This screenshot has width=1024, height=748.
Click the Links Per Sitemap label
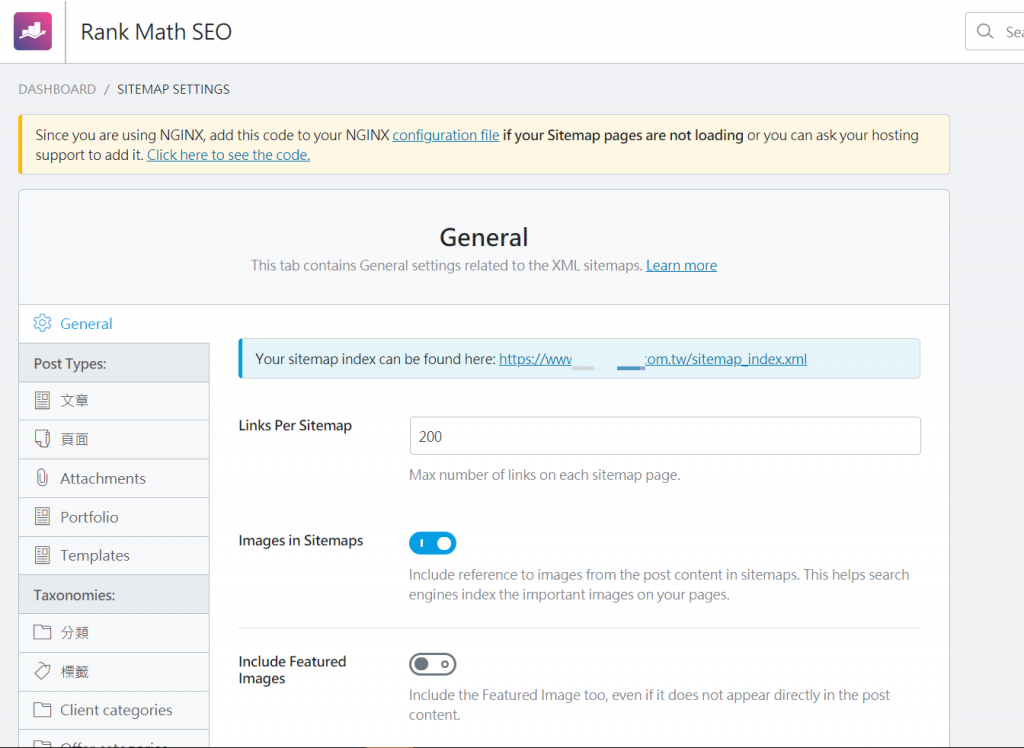(x=295, y=425)
